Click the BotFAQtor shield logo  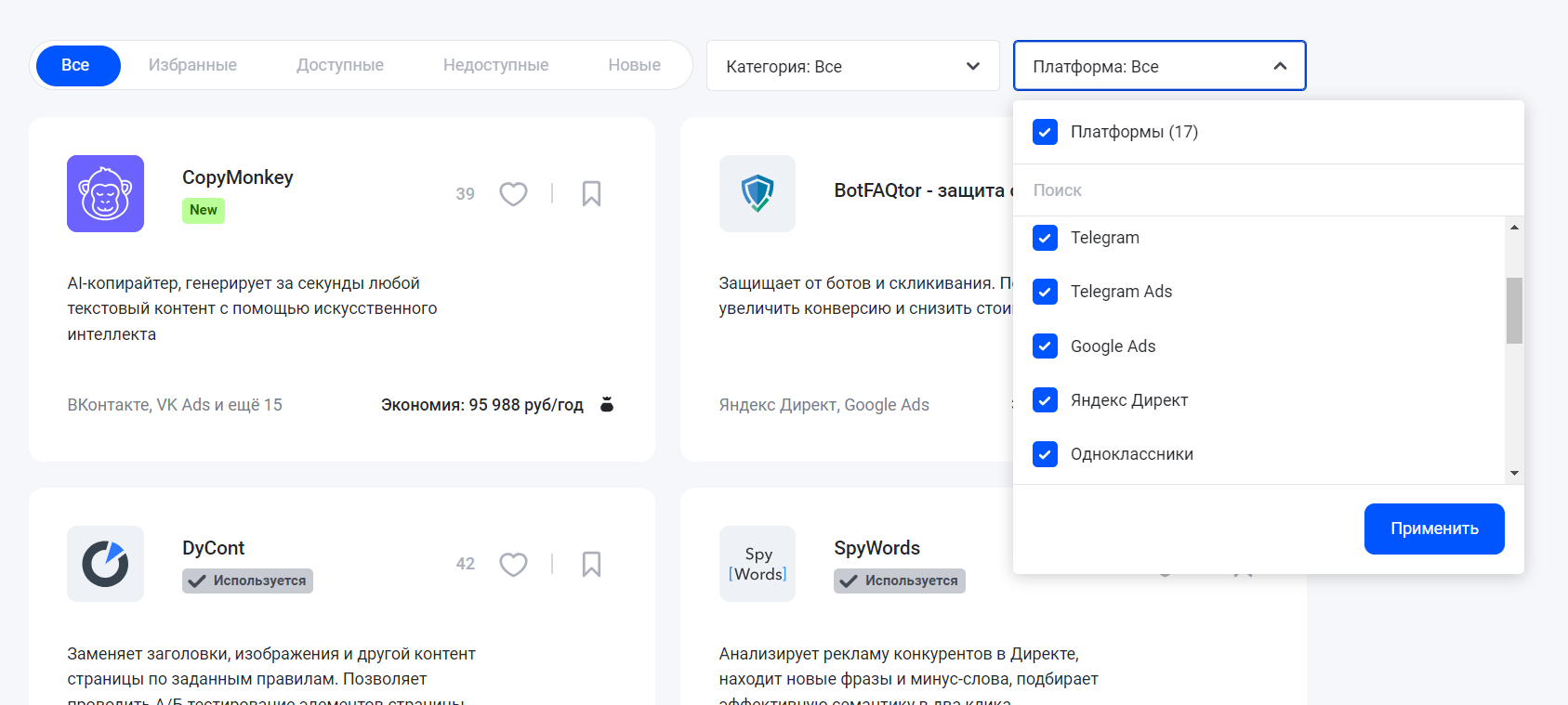(758, 193)
